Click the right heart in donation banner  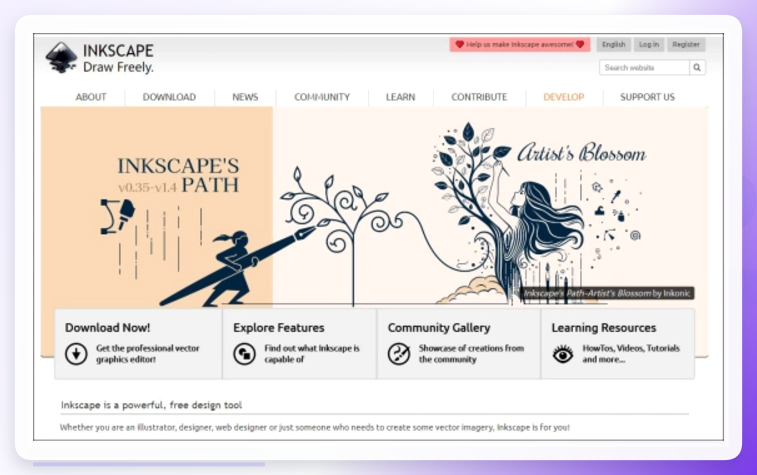tap(580, 44)
